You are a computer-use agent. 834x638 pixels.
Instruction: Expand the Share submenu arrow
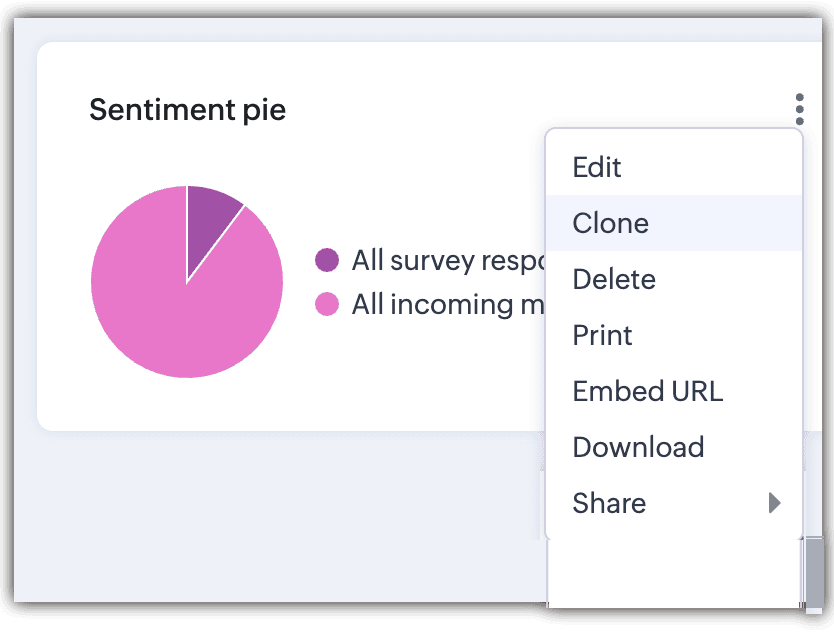[774, 503]
